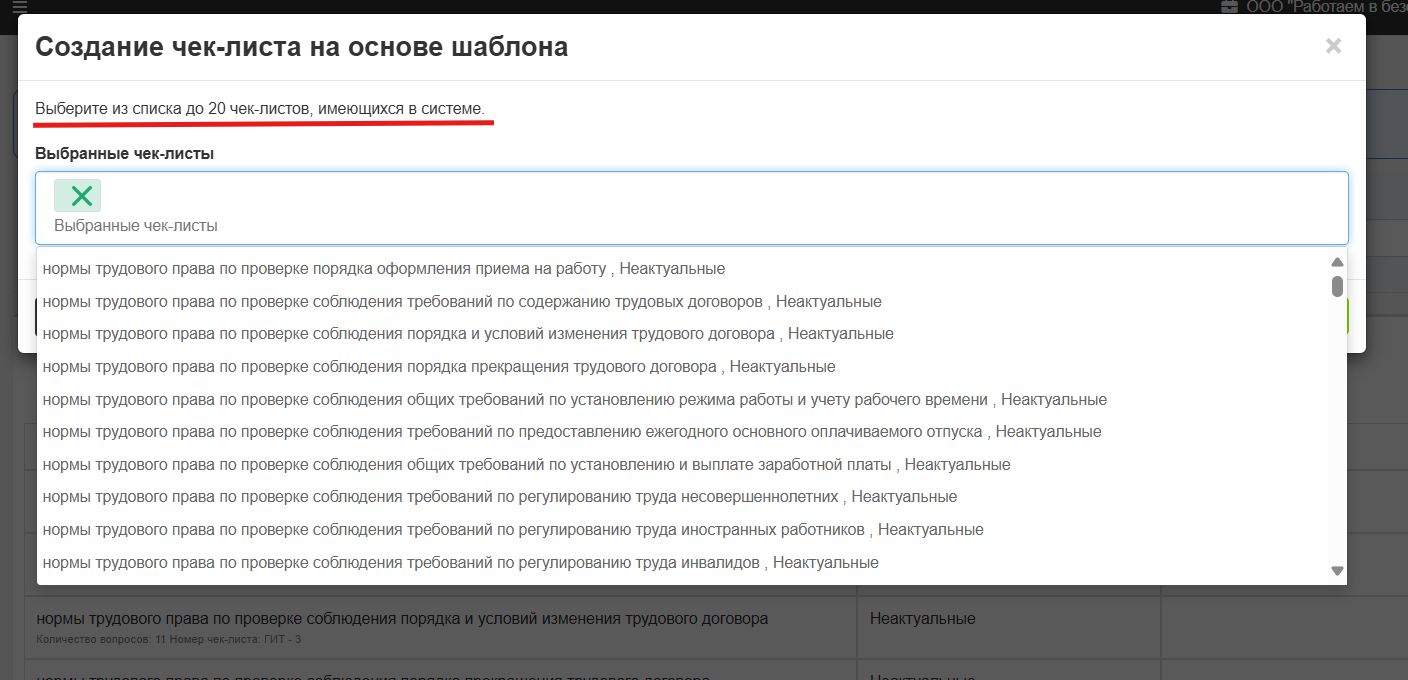Open the hamburger menu in the top bar
1408x680 pixels.
click(x=20, y=6)
